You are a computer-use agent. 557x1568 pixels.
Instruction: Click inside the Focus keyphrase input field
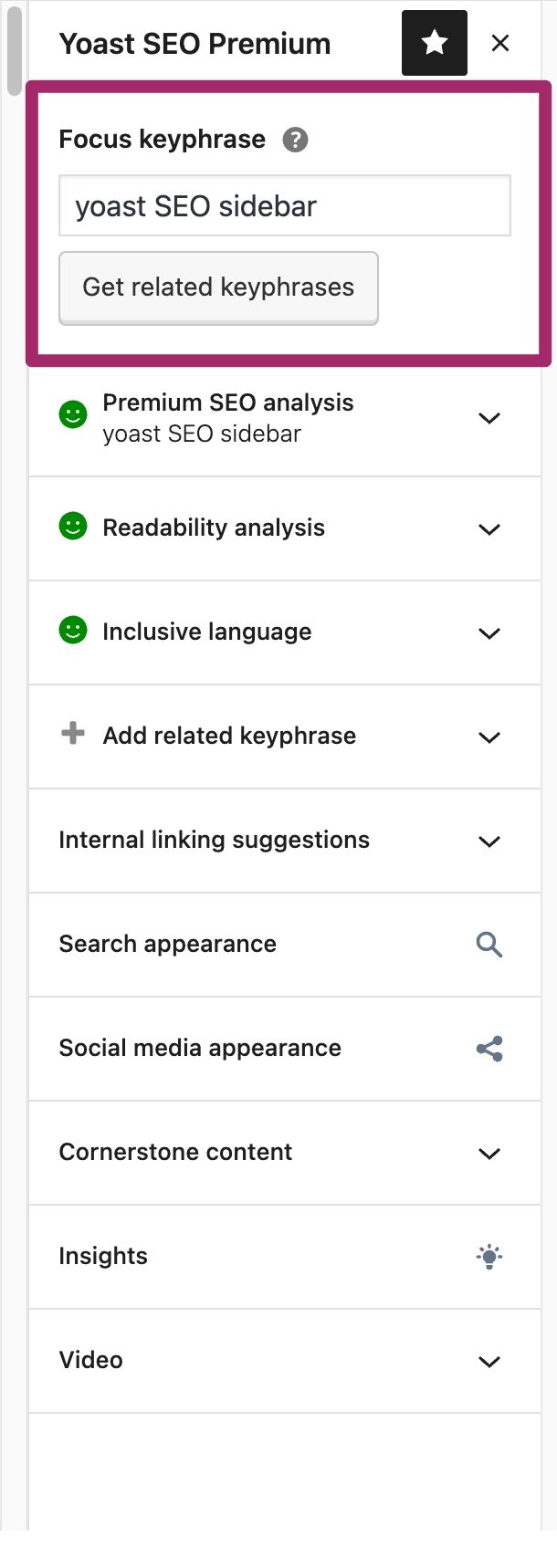pyautogui.click(x=284, y=205)
